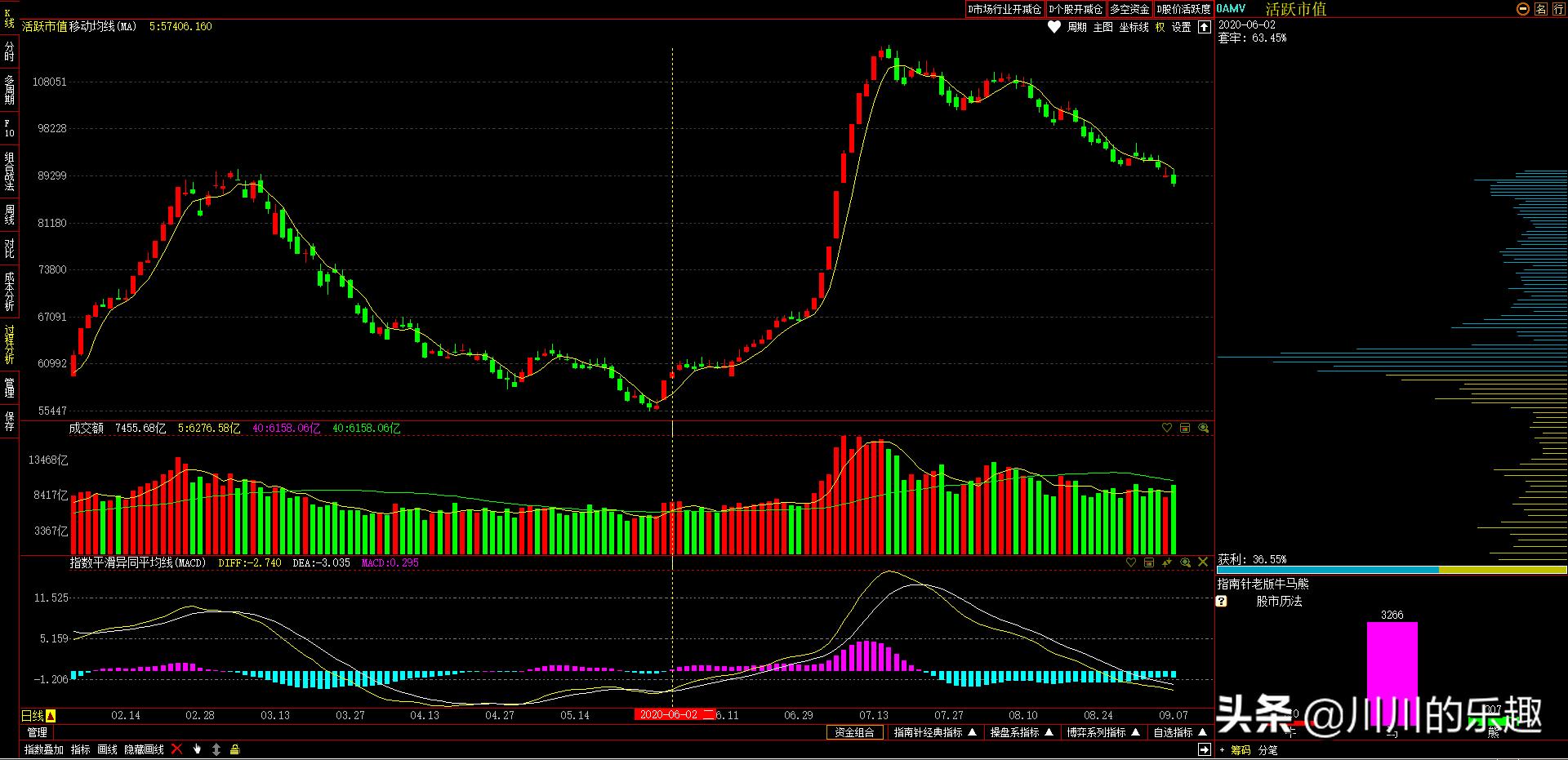Click the question mark help icon
1568x760 pixels.
point(1222,602)
